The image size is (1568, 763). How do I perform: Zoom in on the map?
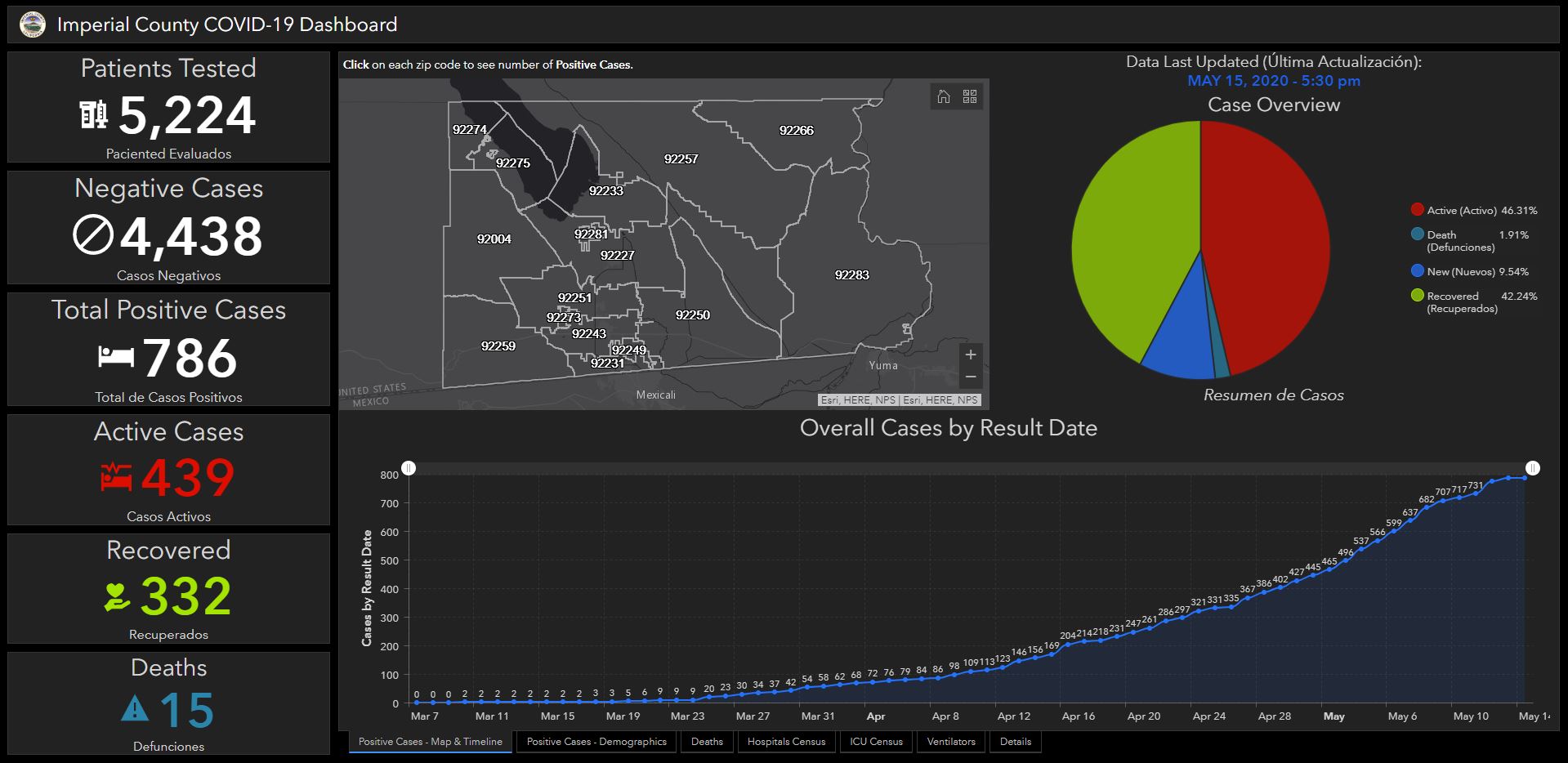tap(971, 355)
